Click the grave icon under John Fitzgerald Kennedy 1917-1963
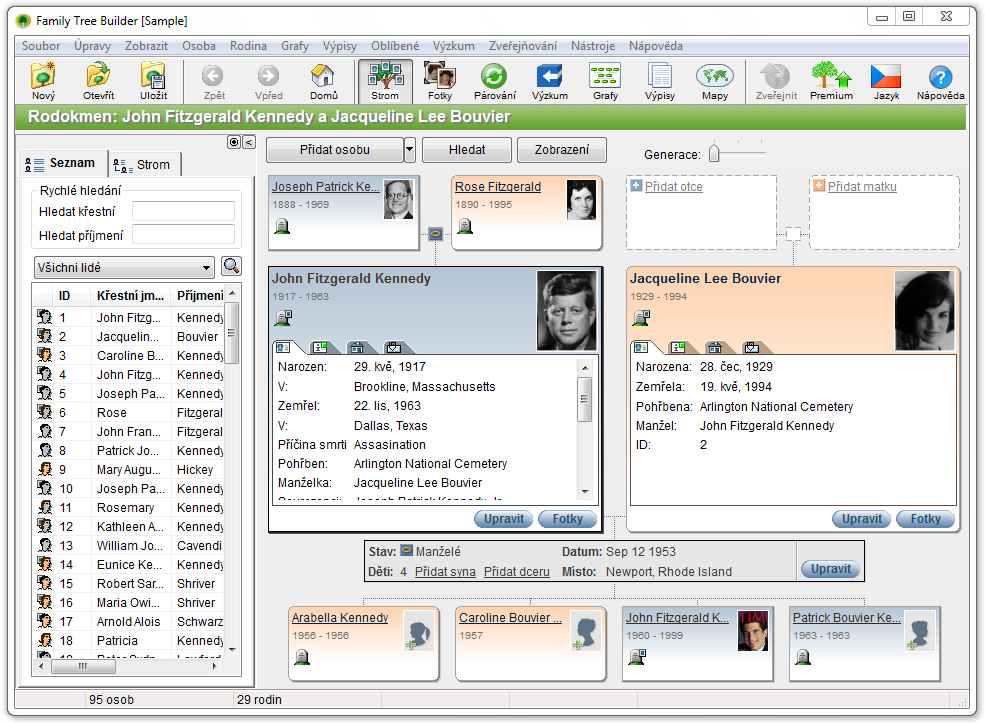Viewport: 985px width, 723px height. (x=283, y=318)
